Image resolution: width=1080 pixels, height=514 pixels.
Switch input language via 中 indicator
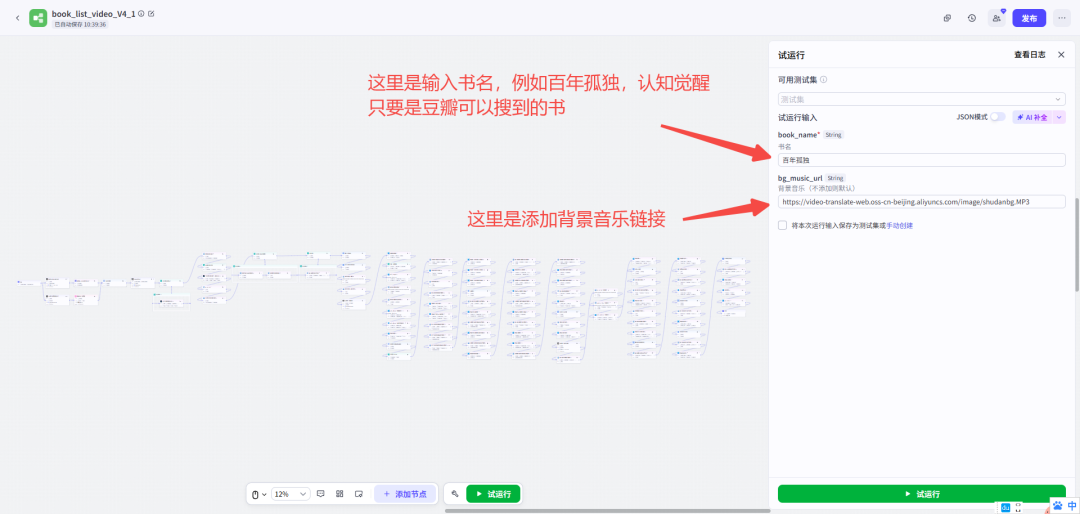[x=1072, y=506]
